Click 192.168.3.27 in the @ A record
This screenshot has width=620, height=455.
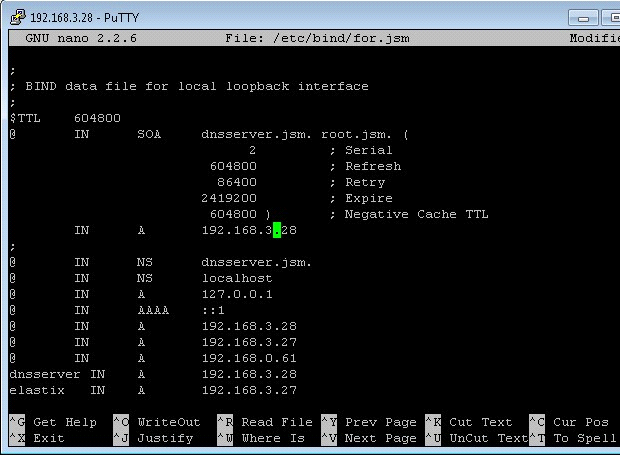(x=249, y=342)
